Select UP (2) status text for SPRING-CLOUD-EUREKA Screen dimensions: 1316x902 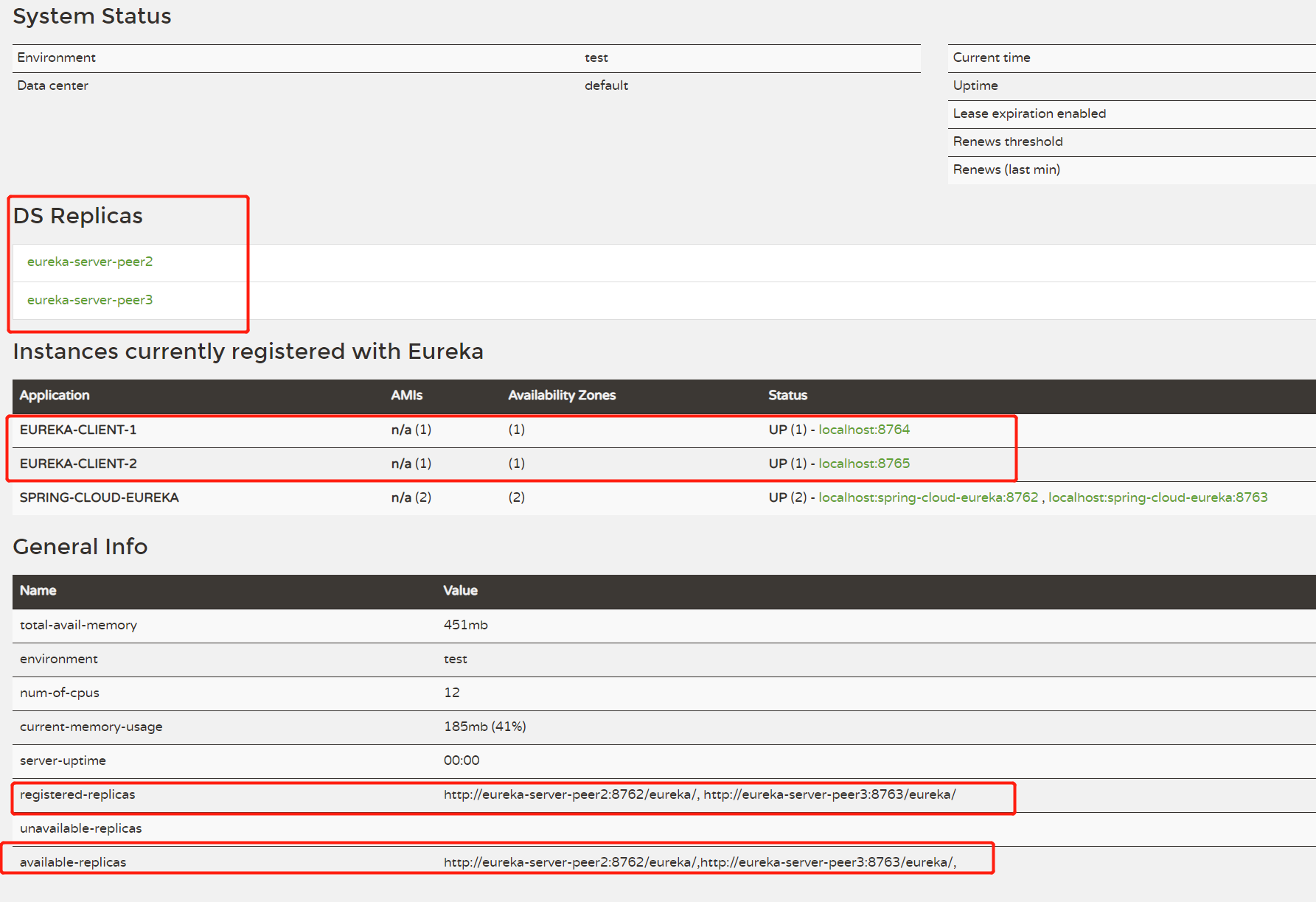click(x=787, y=497)
